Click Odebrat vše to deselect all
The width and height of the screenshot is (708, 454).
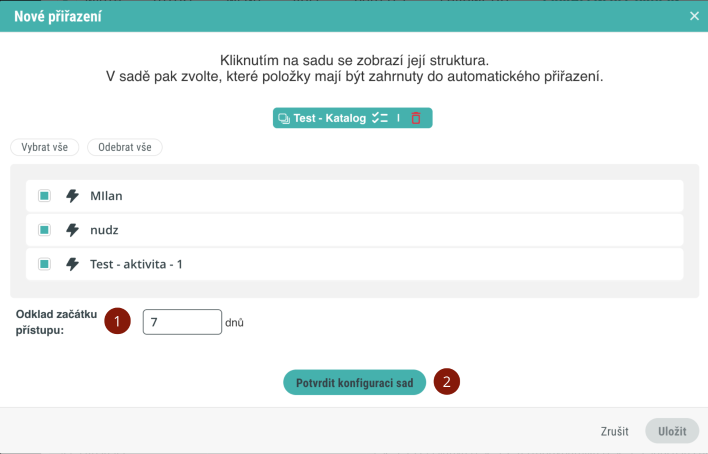125,147
